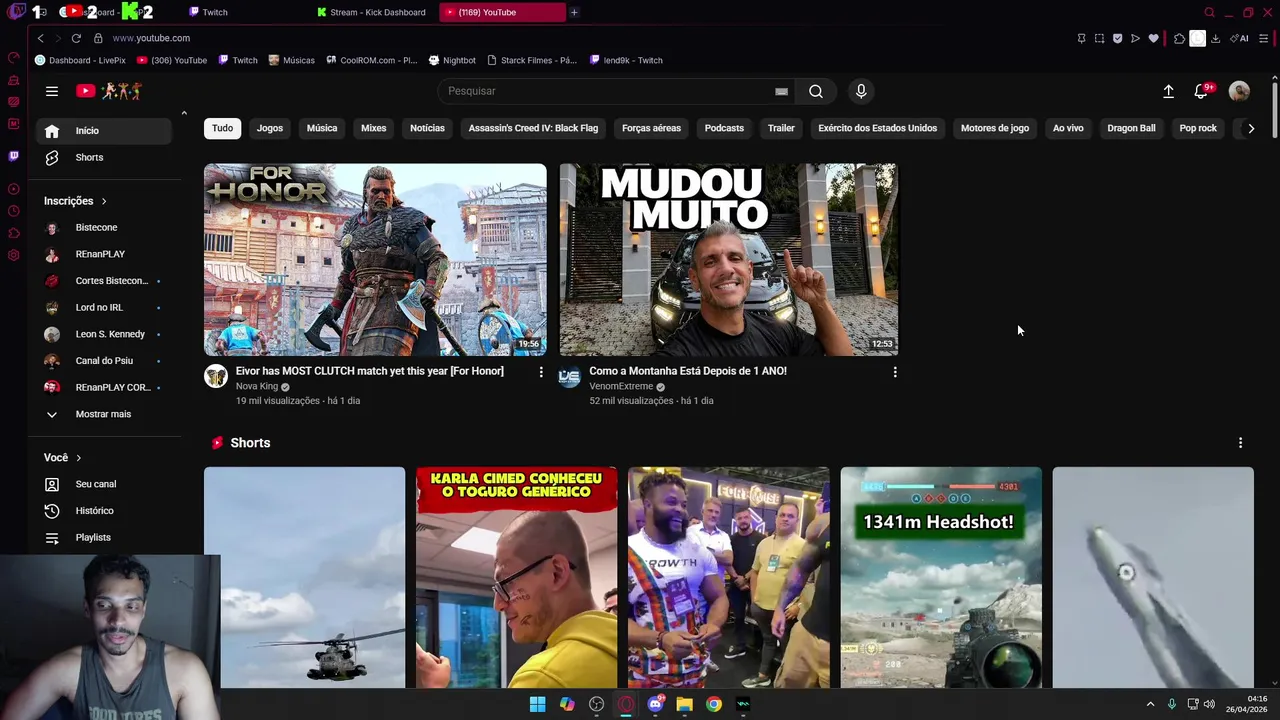Show hidden system tray icons
Screen dimensions: 1280x720
tap(1150, 704)
